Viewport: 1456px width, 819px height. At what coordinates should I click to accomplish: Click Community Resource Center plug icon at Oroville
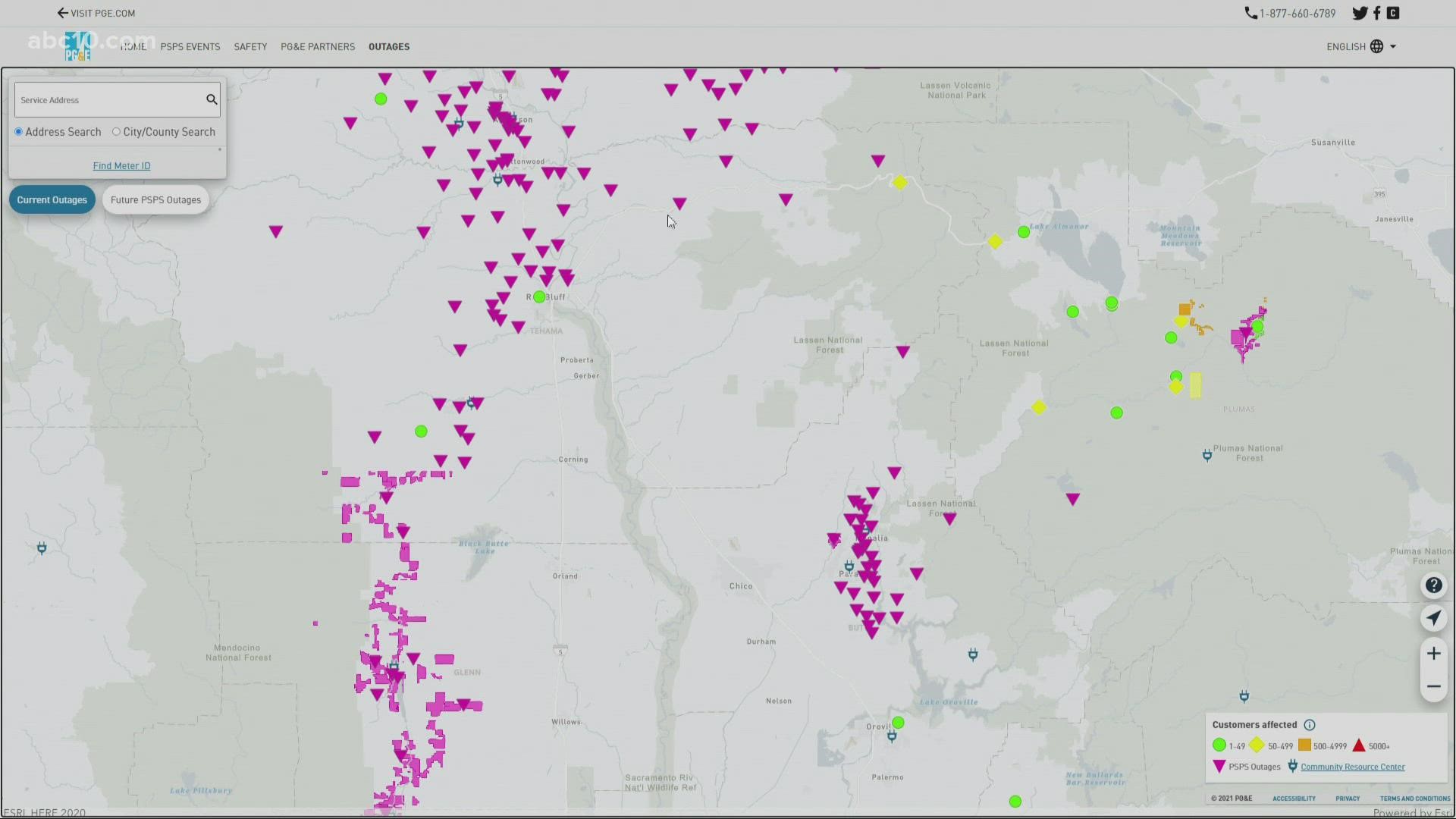[x=892, y=736]
